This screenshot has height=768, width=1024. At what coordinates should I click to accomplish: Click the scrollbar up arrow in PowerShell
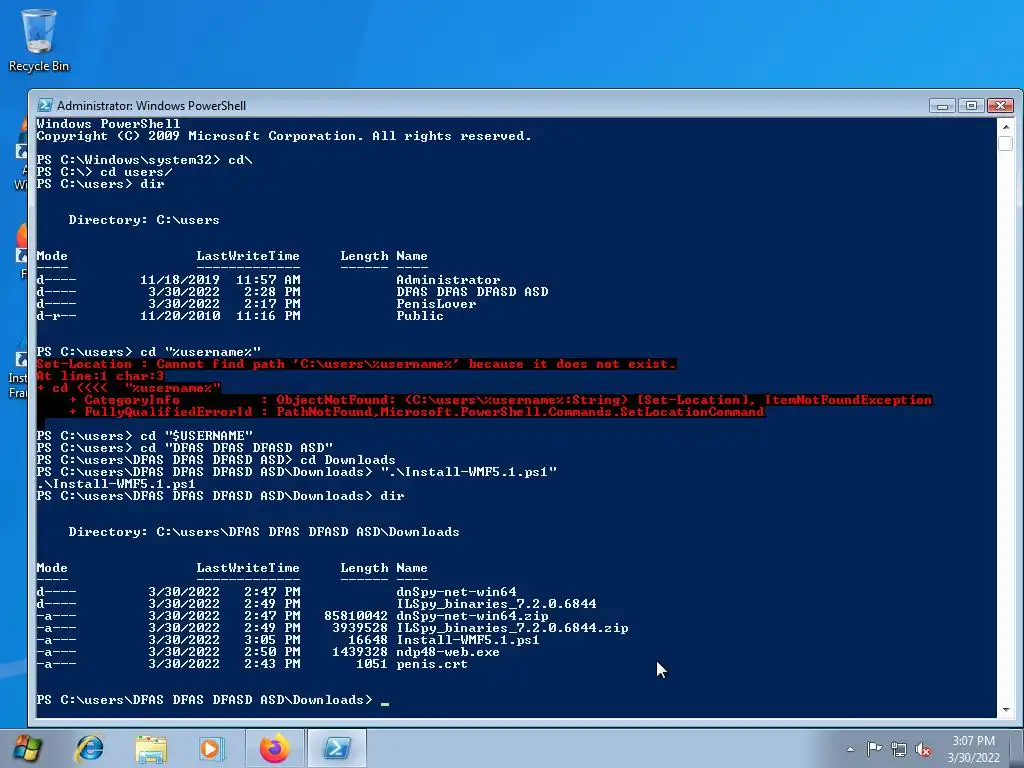1006,127
